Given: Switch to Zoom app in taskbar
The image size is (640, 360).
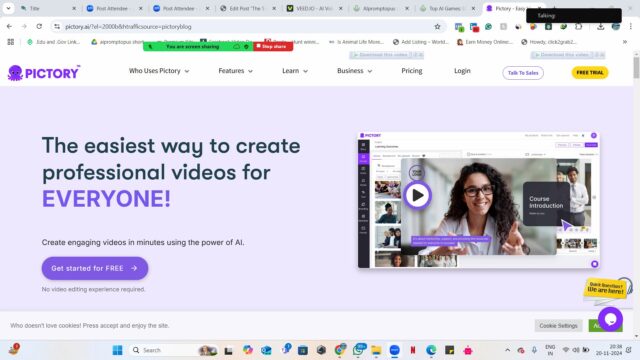Looking at the screenshot, I should 394,350.
